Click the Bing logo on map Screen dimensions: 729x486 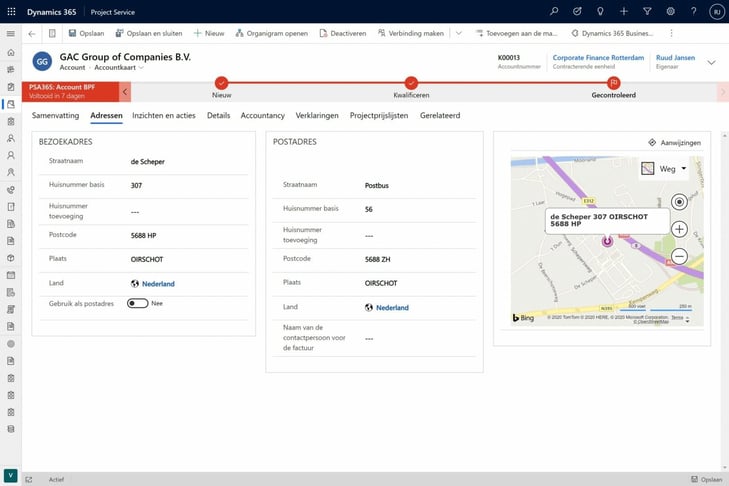click(523, 318)
